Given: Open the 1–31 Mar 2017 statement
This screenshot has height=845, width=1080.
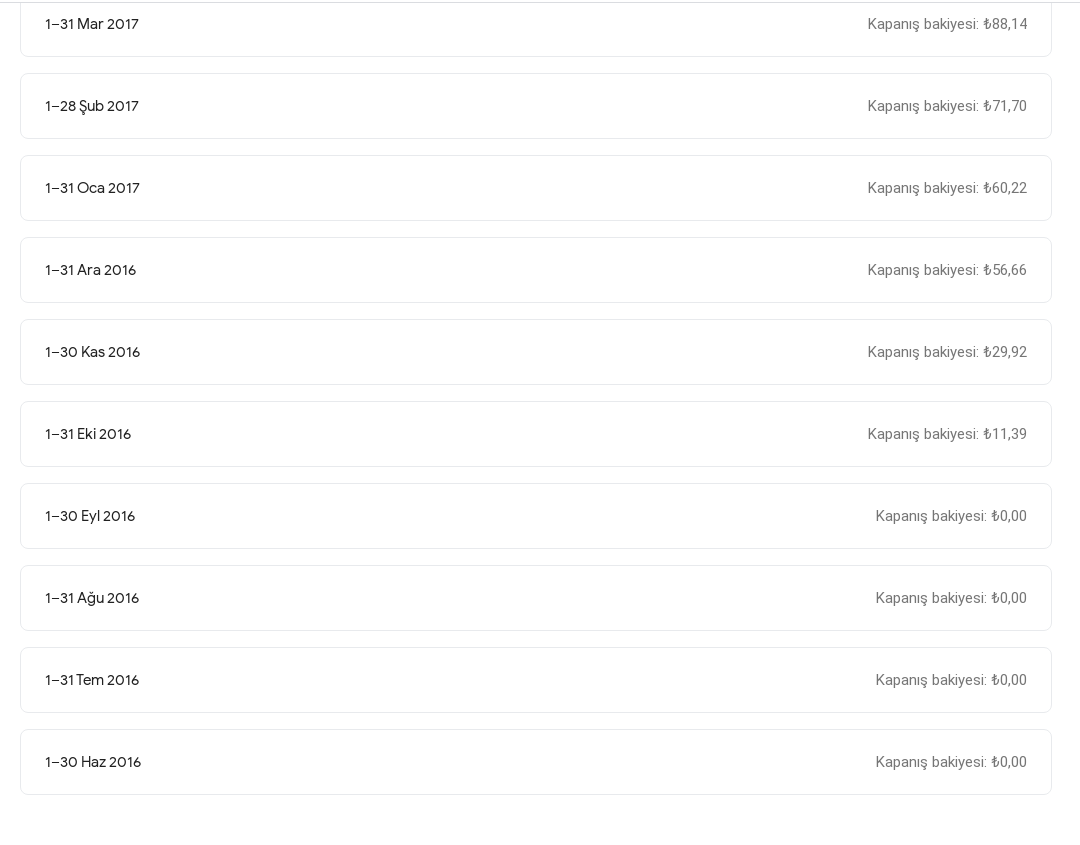Looking at the screenshot, I should pos(536,29).
